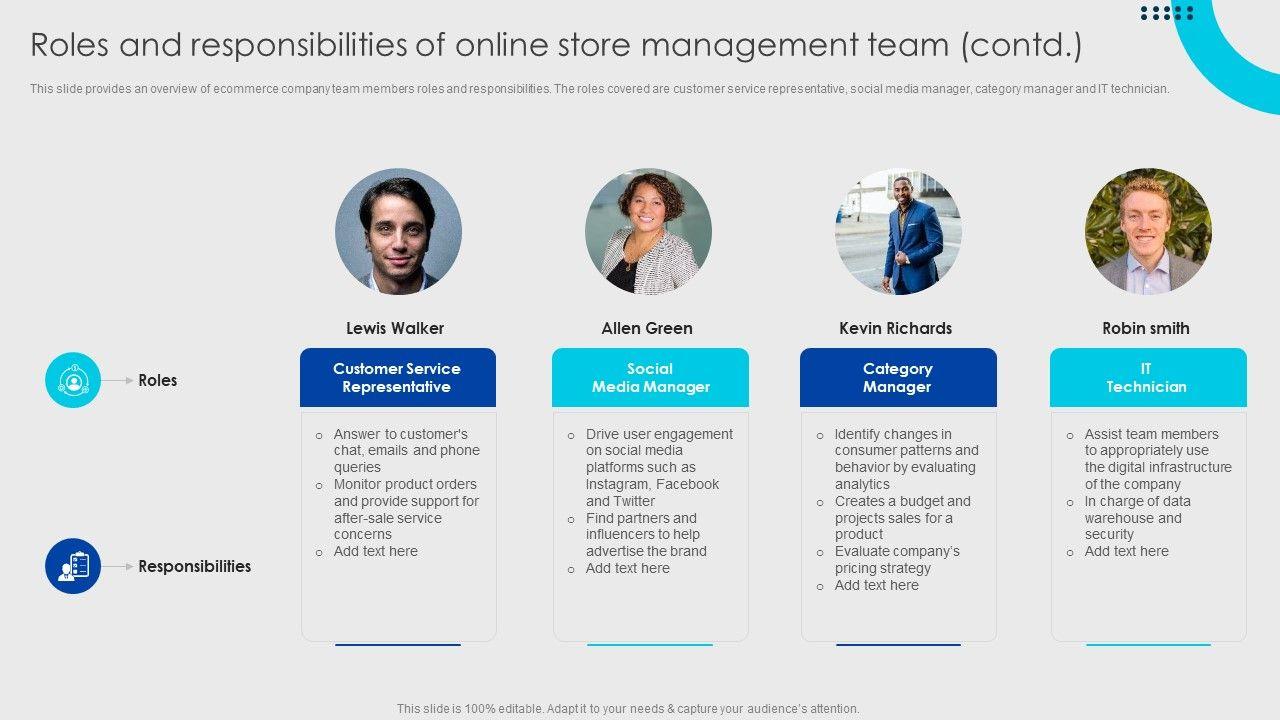Image resolution: width=1280 pixels, height=720 pixels.
Task: Select the name 'Lewis Walker'
Action: click(395, 328)
